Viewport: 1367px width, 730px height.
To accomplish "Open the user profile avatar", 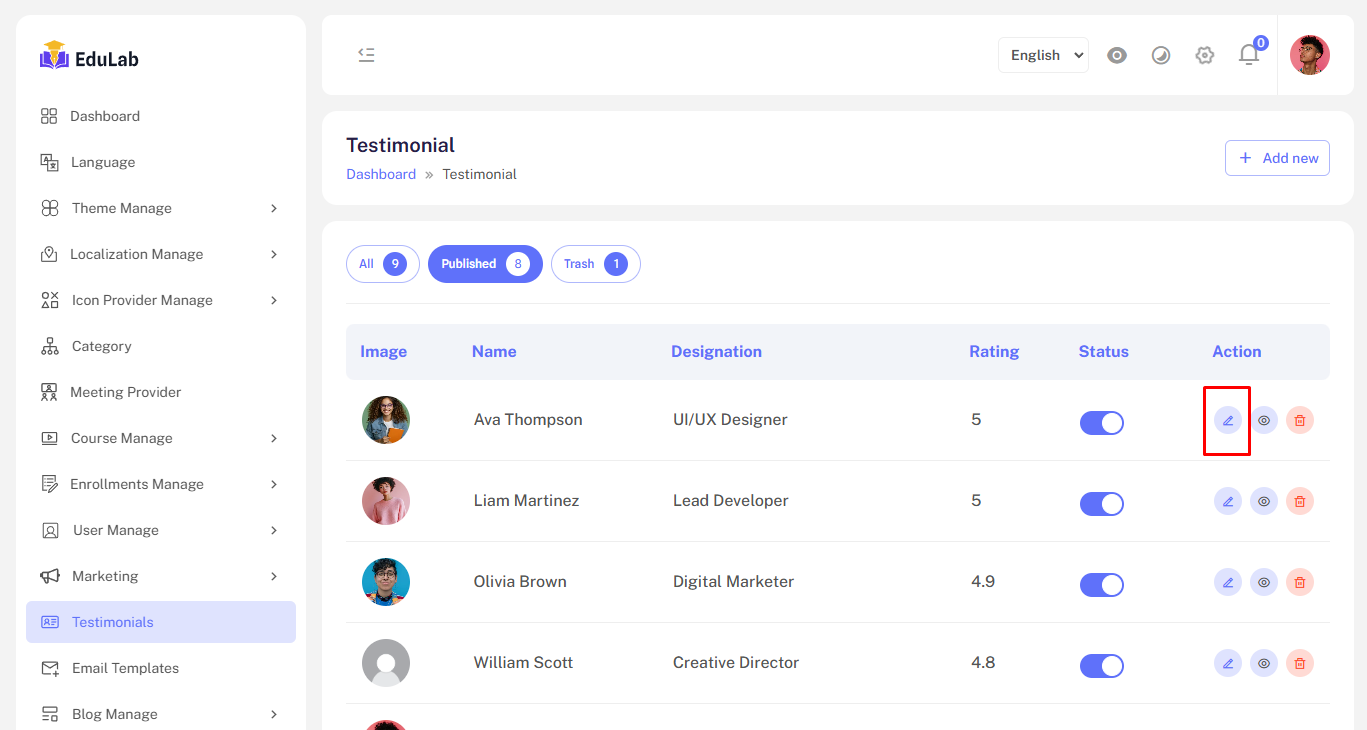I will pos(1309,55).
